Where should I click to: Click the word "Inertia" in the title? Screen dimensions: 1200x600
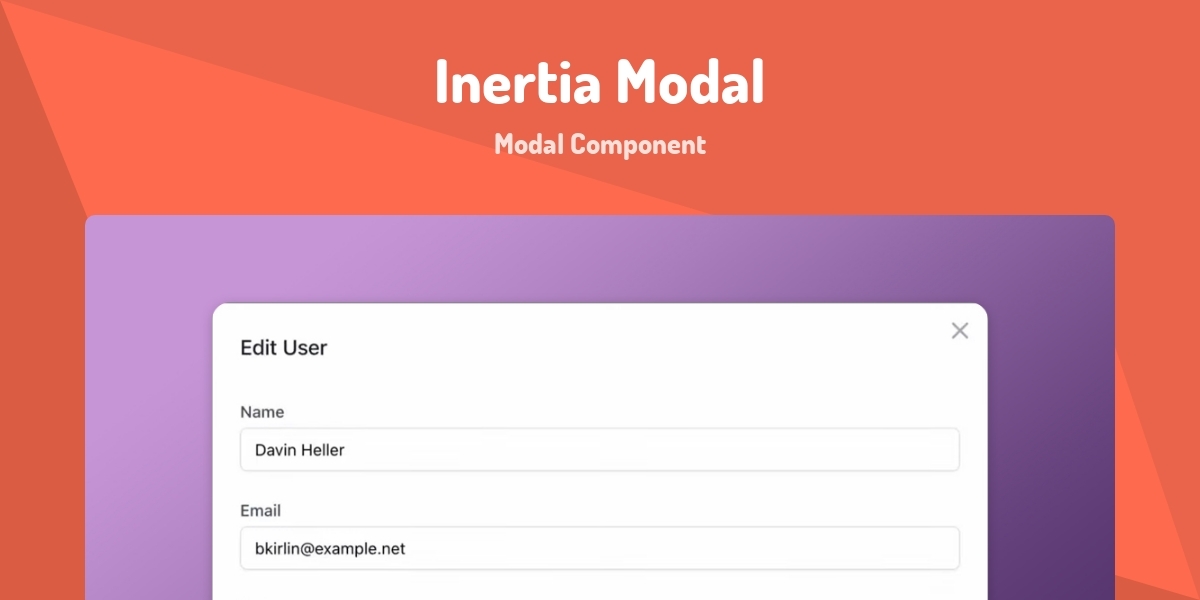tap(517, 83)
